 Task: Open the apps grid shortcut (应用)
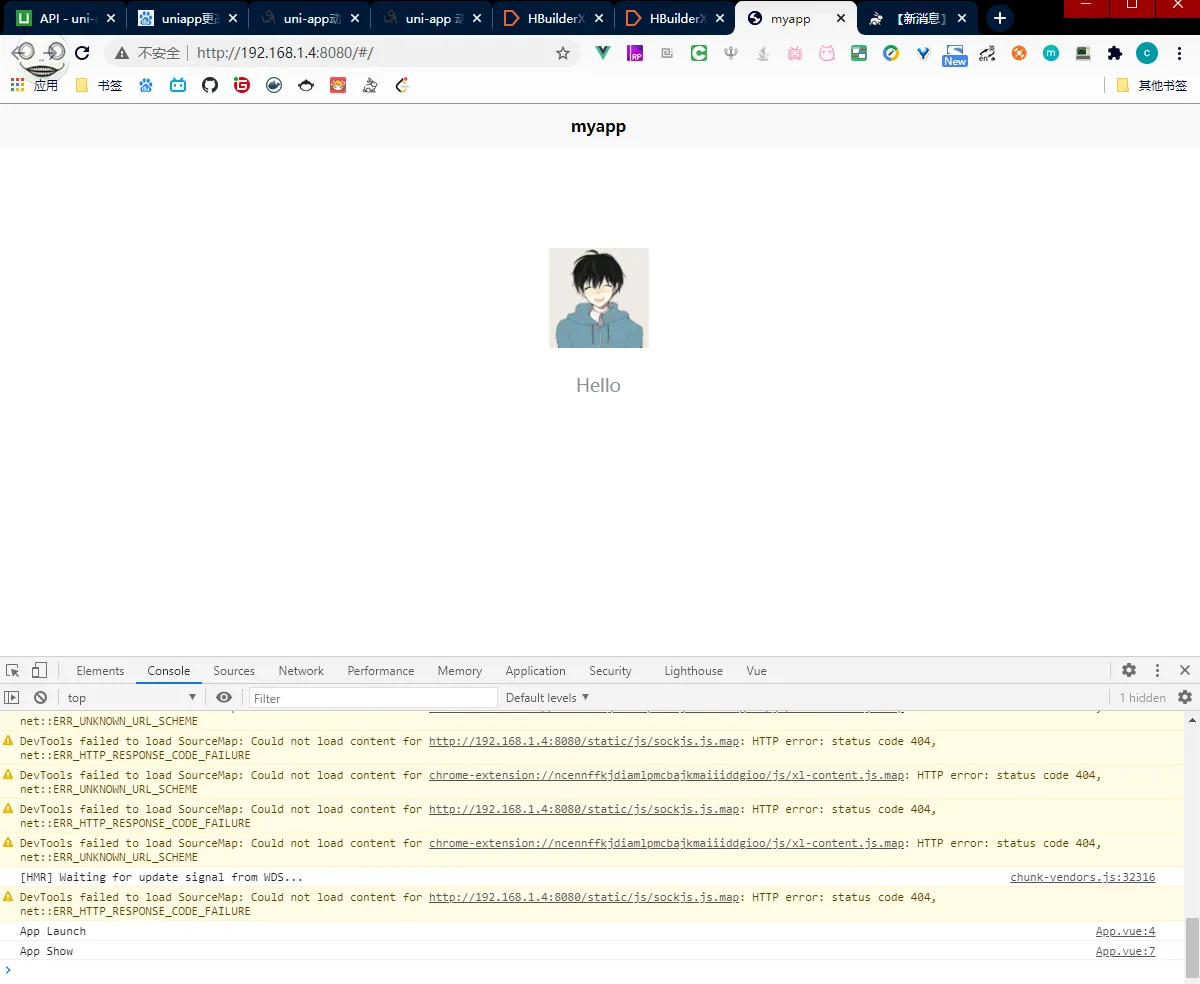(x=34, y=85)
